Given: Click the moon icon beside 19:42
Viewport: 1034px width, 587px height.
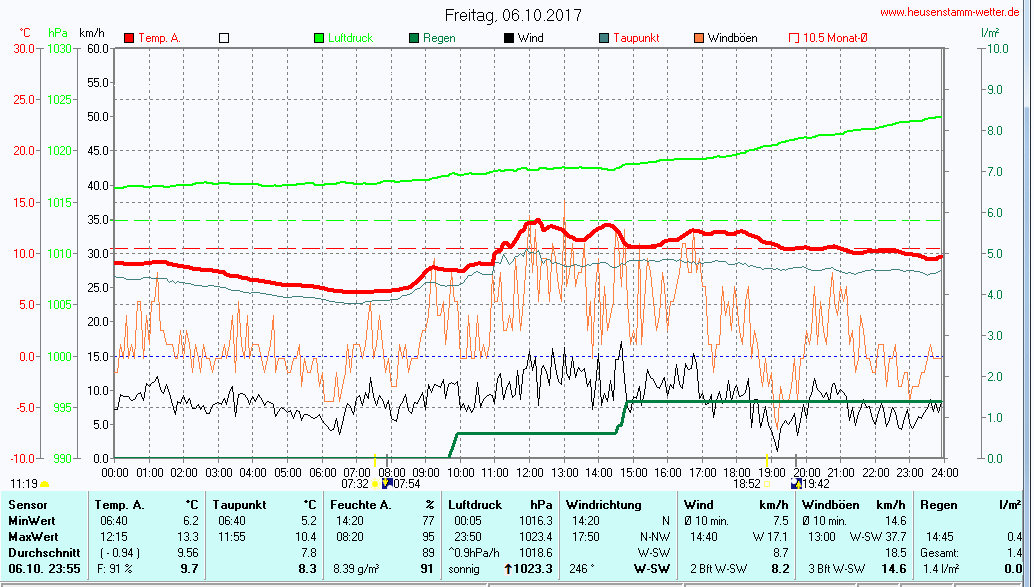Looking at the screenshot, I should click(x=795, y=484).
